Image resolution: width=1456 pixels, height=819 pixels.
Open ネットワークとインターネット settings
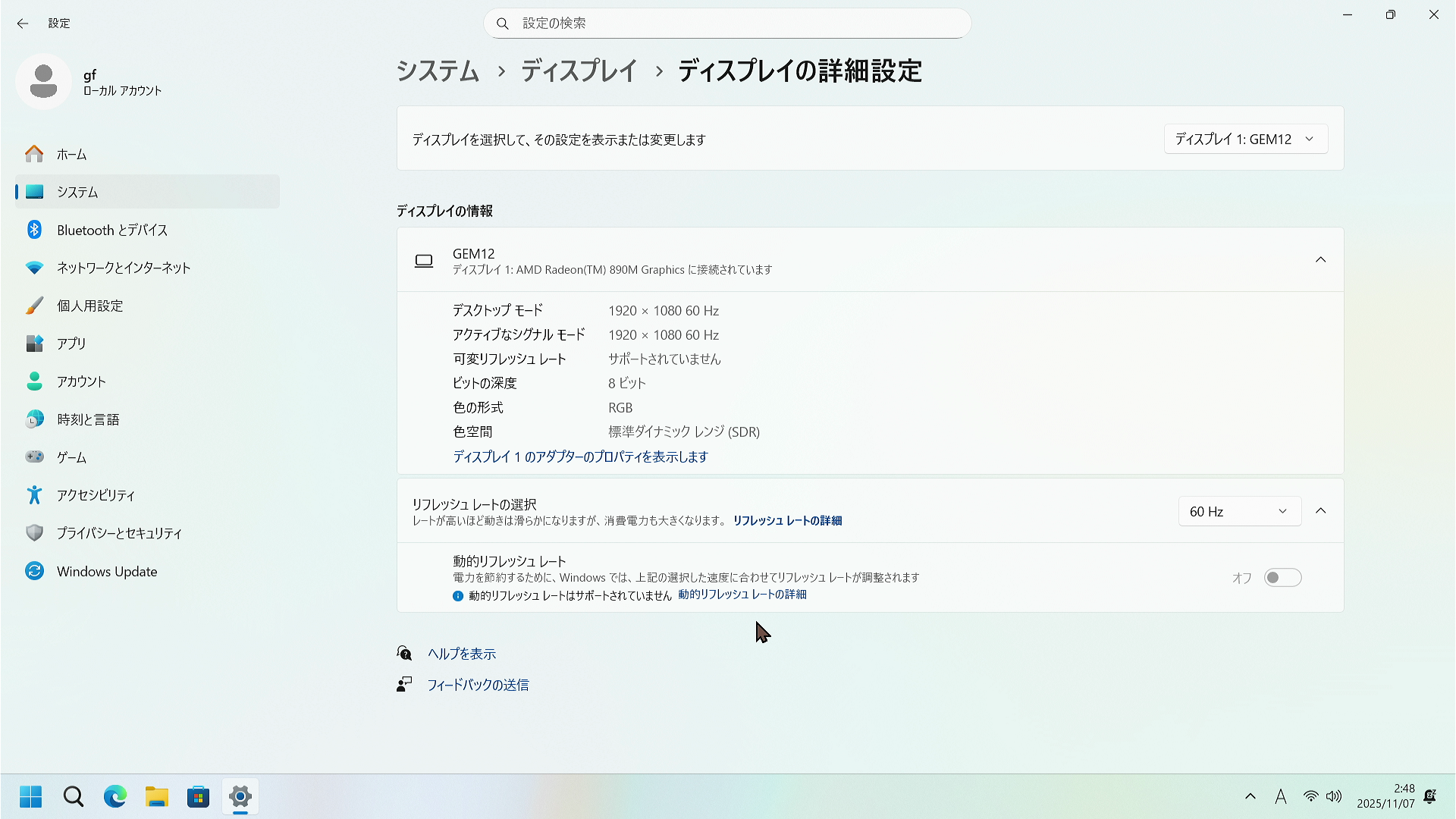[124, 268]
